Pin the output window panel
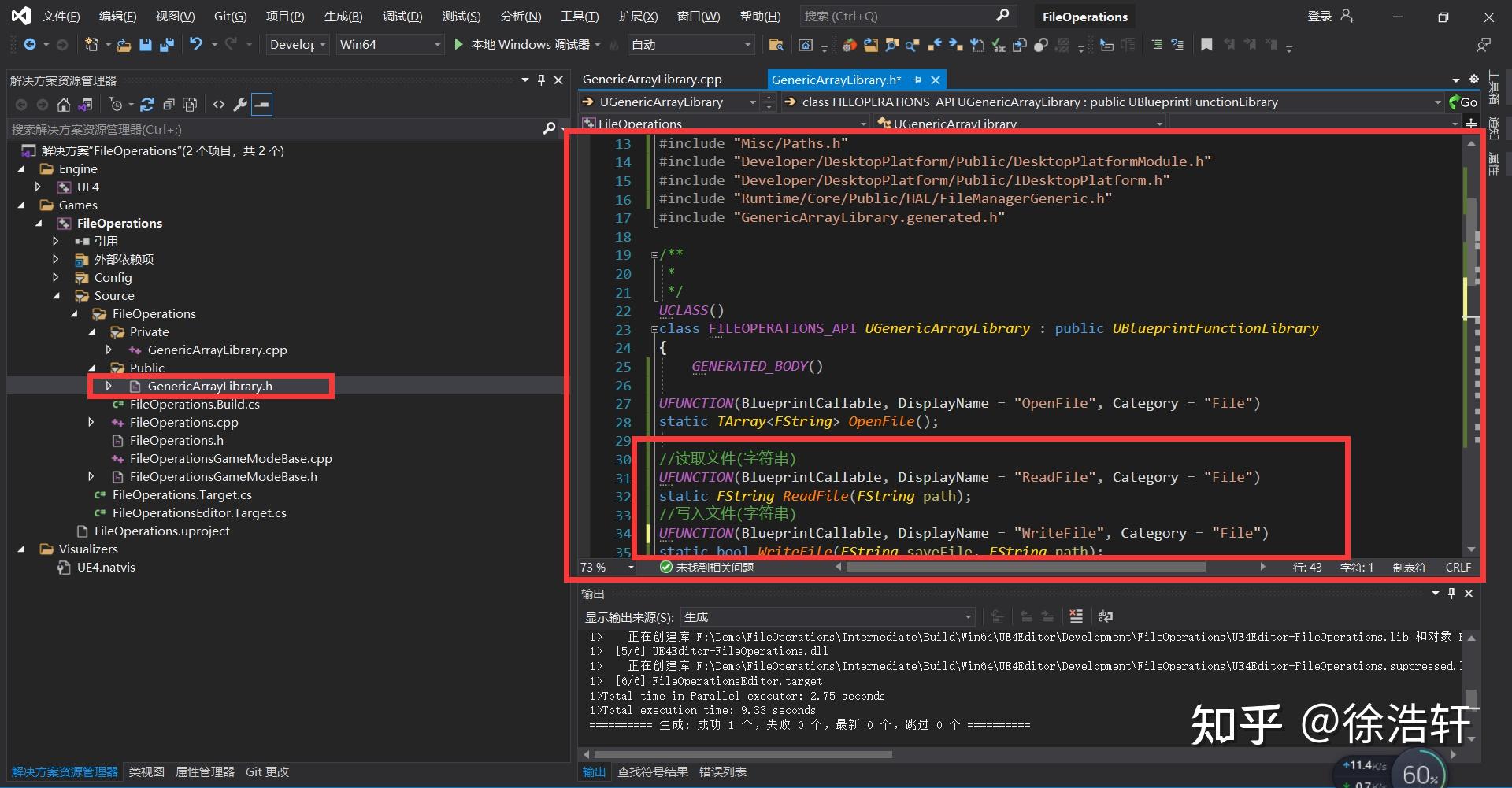 pos(1451,594)
